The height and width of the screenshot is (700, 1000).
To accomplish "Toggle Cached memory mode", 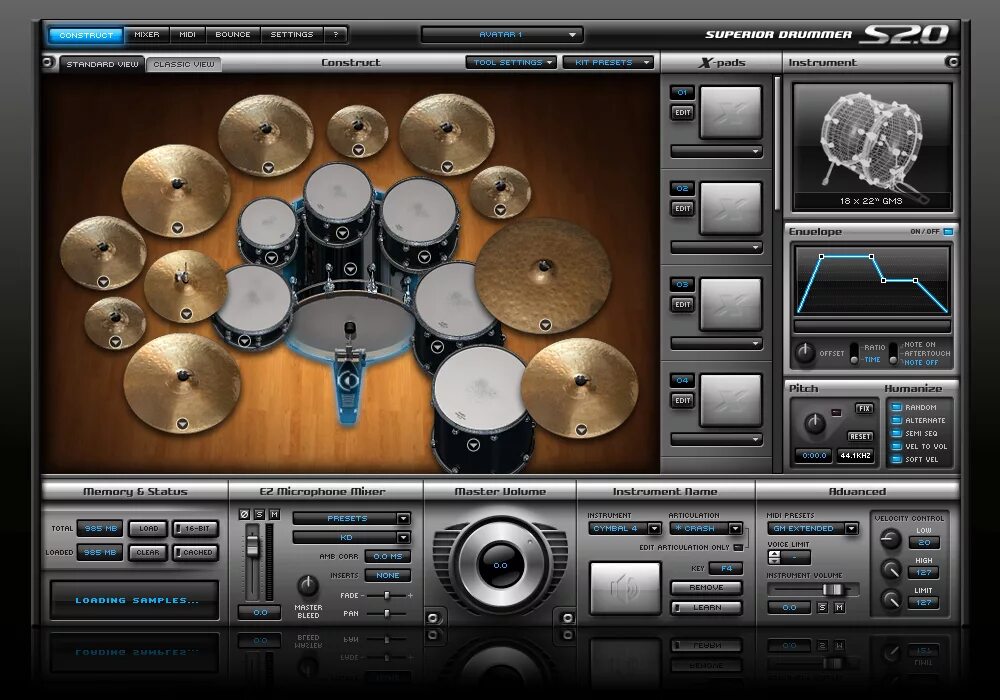I will pos(196,552).
